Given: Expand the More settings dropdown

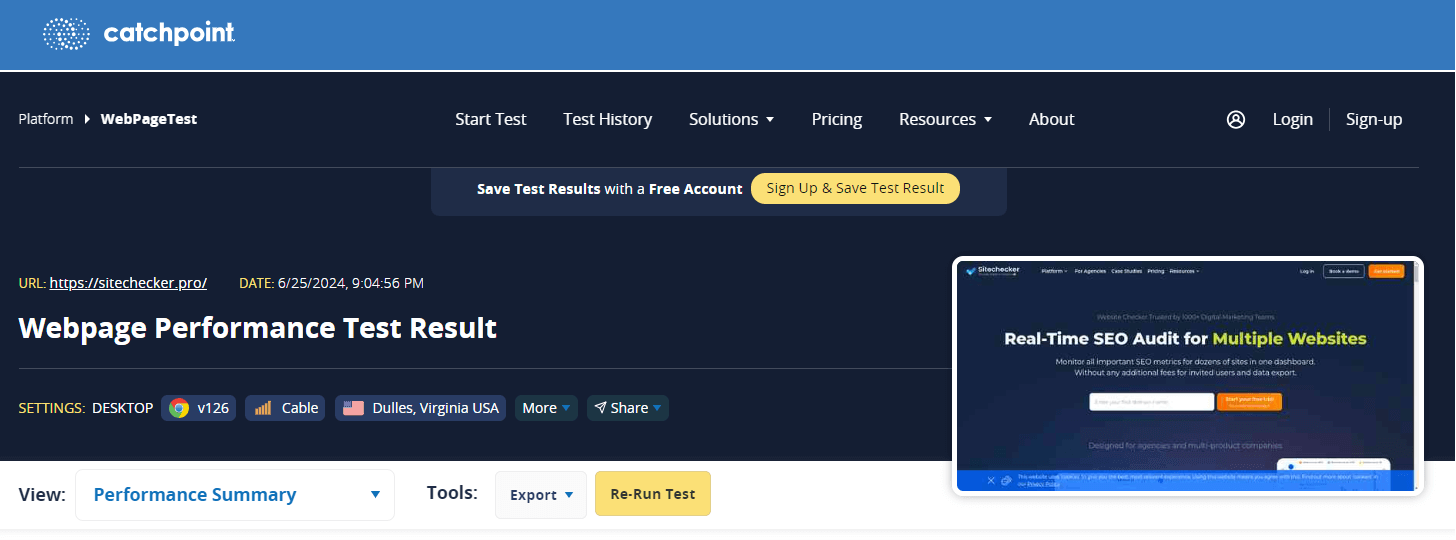Looking at the screenshot, I should coord(546,408).
